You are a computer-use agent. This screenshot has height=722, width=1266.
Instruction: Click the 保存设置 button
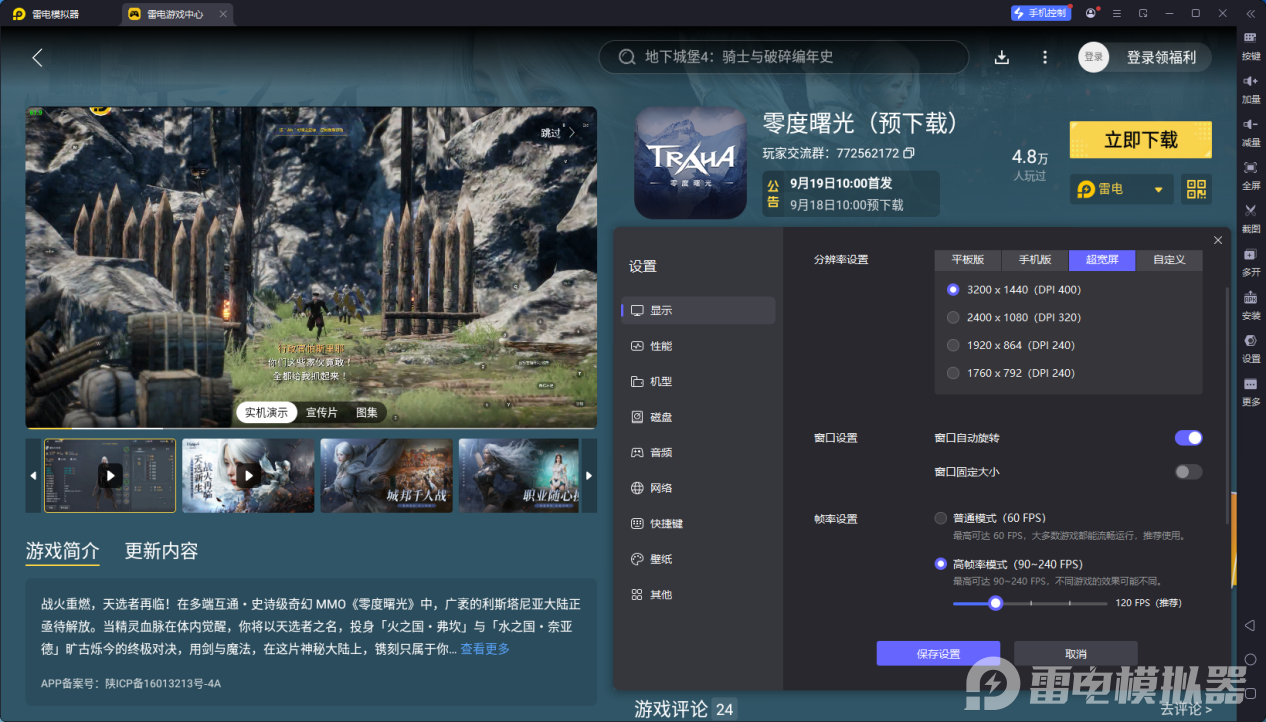coord(938,654)
